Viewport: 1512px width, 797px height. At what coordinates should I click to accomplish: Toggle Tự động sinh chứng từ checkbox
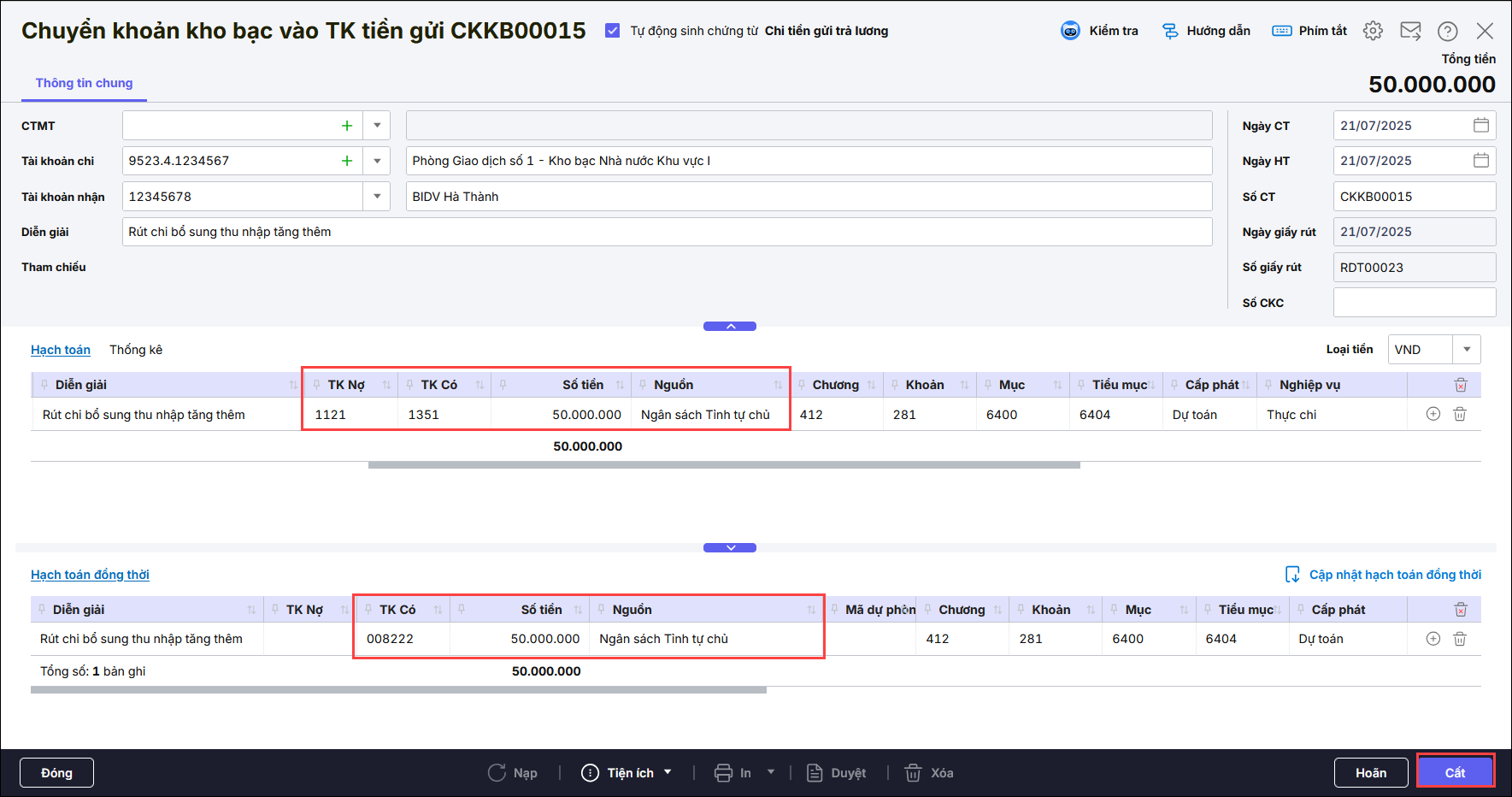coord(612,31)
